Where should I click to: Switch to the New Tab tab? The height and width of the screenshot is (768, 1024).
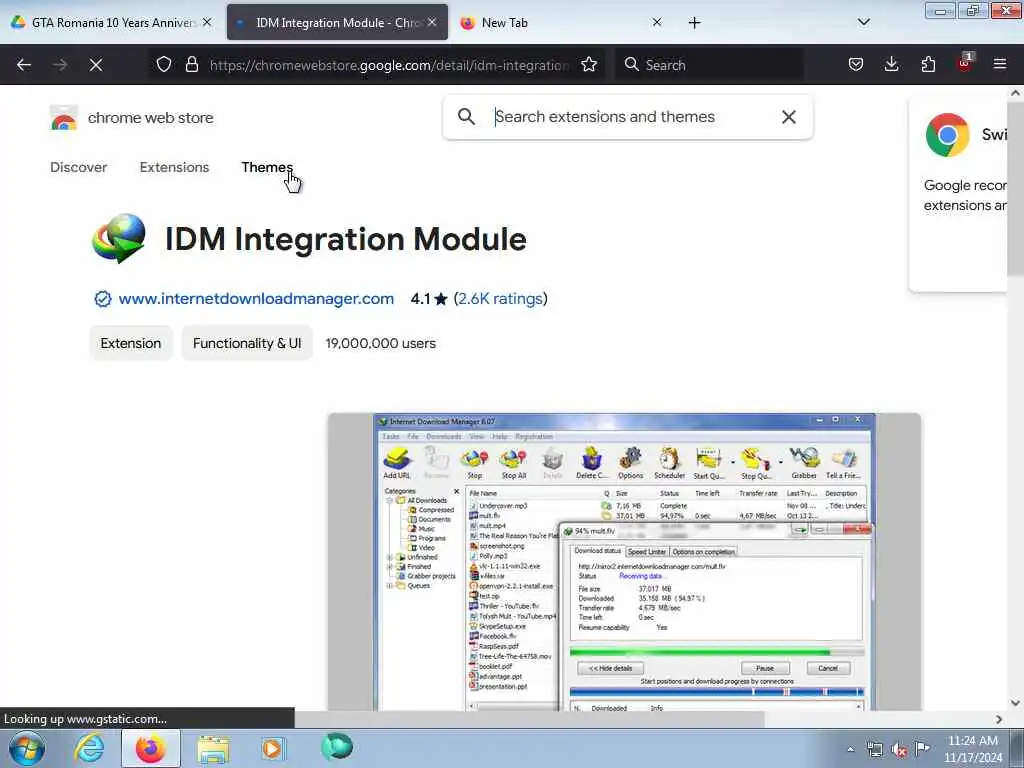[x=558, y=23]
